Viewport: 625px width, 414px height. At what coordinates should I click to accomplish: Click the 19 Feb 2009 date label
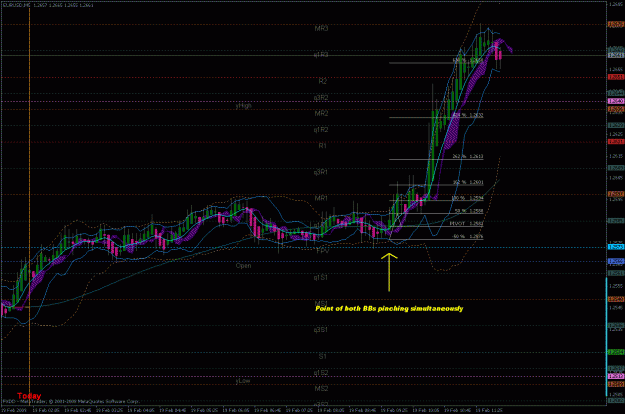(x=13, y=410)
